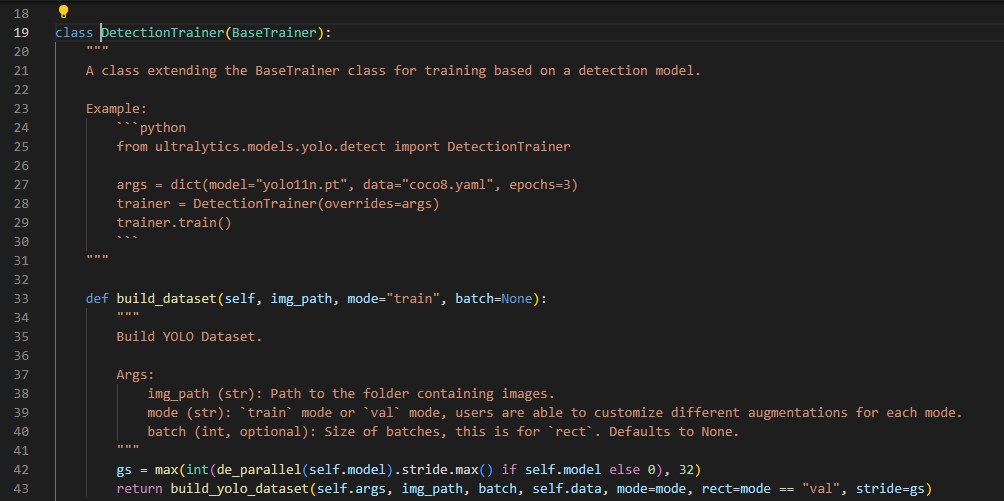Click the 'Build YOLO Dataset.' docstring line

click(190, 336)
